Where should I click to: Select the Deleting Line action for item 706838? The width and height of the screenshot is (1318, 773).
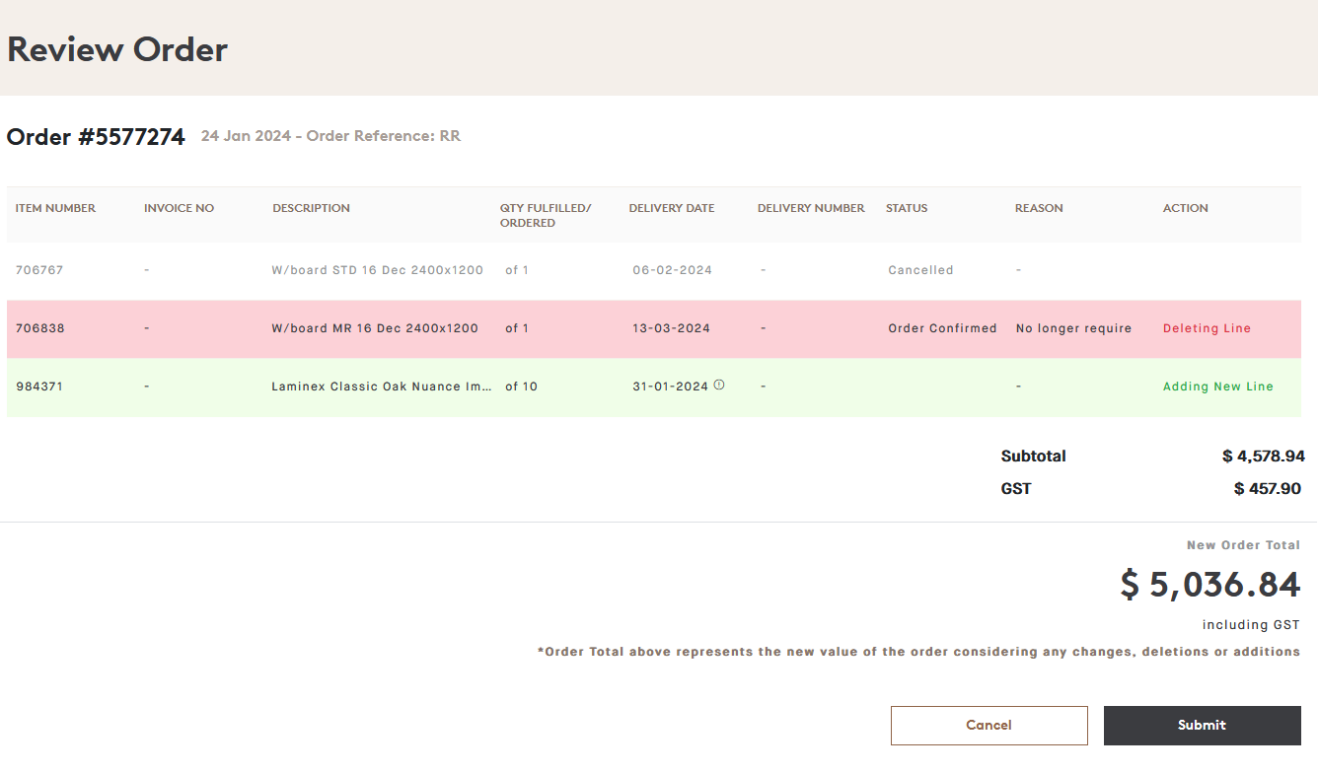[1206, 328]
